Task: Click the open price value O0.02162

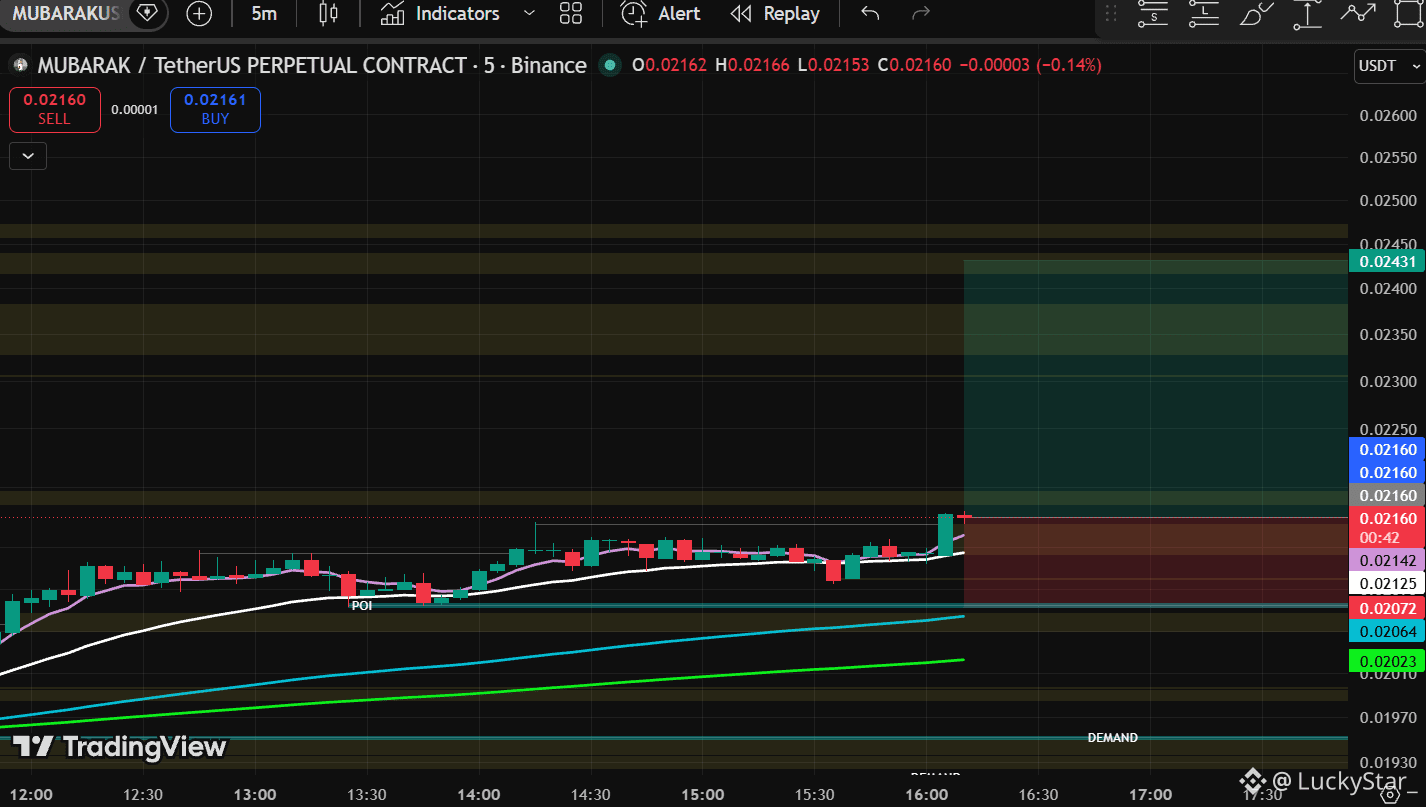Action: (x=670, y=66)
